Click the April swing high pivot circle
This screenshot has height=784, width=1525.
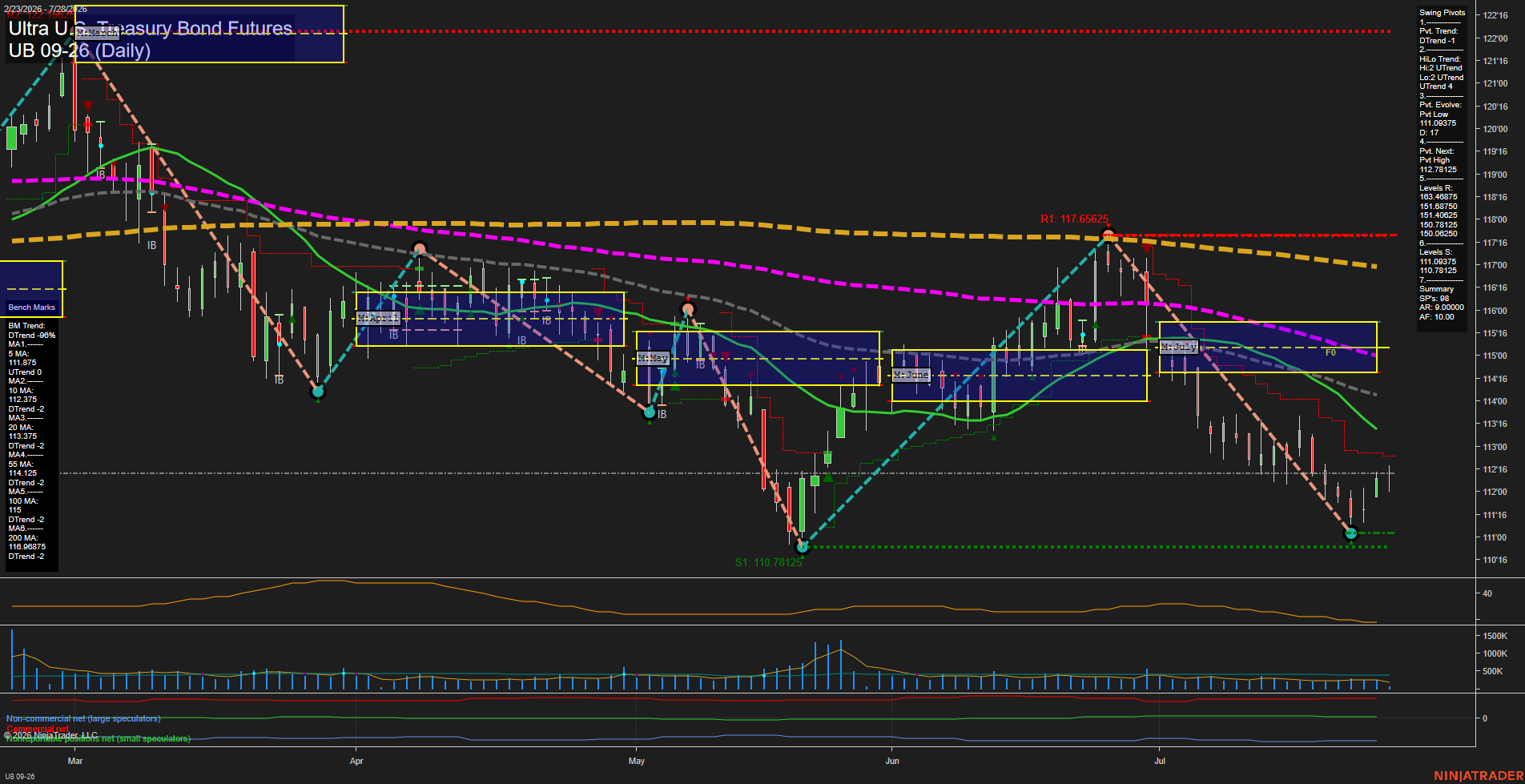[419, 249]
